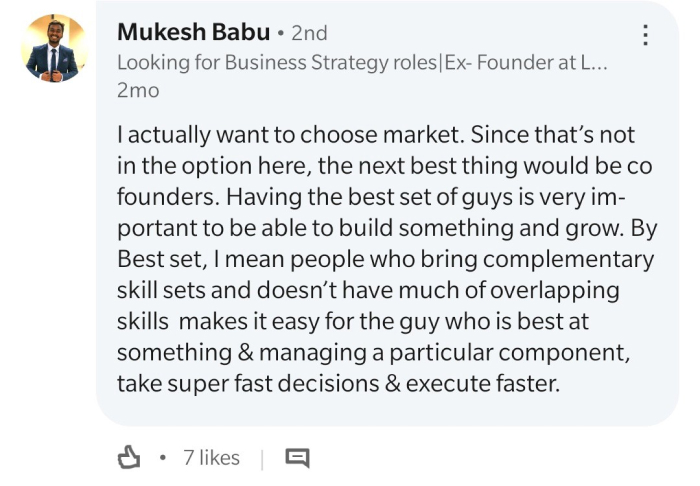Screen dimensions: 700x486
Task: Click the line 'something & managing a particular component'
Action: point(374,353)
